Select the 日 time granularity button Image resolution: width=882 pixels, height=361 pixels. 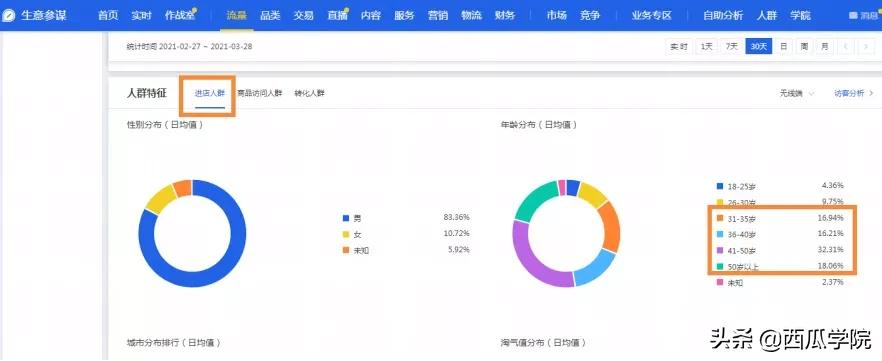[784, 47]
